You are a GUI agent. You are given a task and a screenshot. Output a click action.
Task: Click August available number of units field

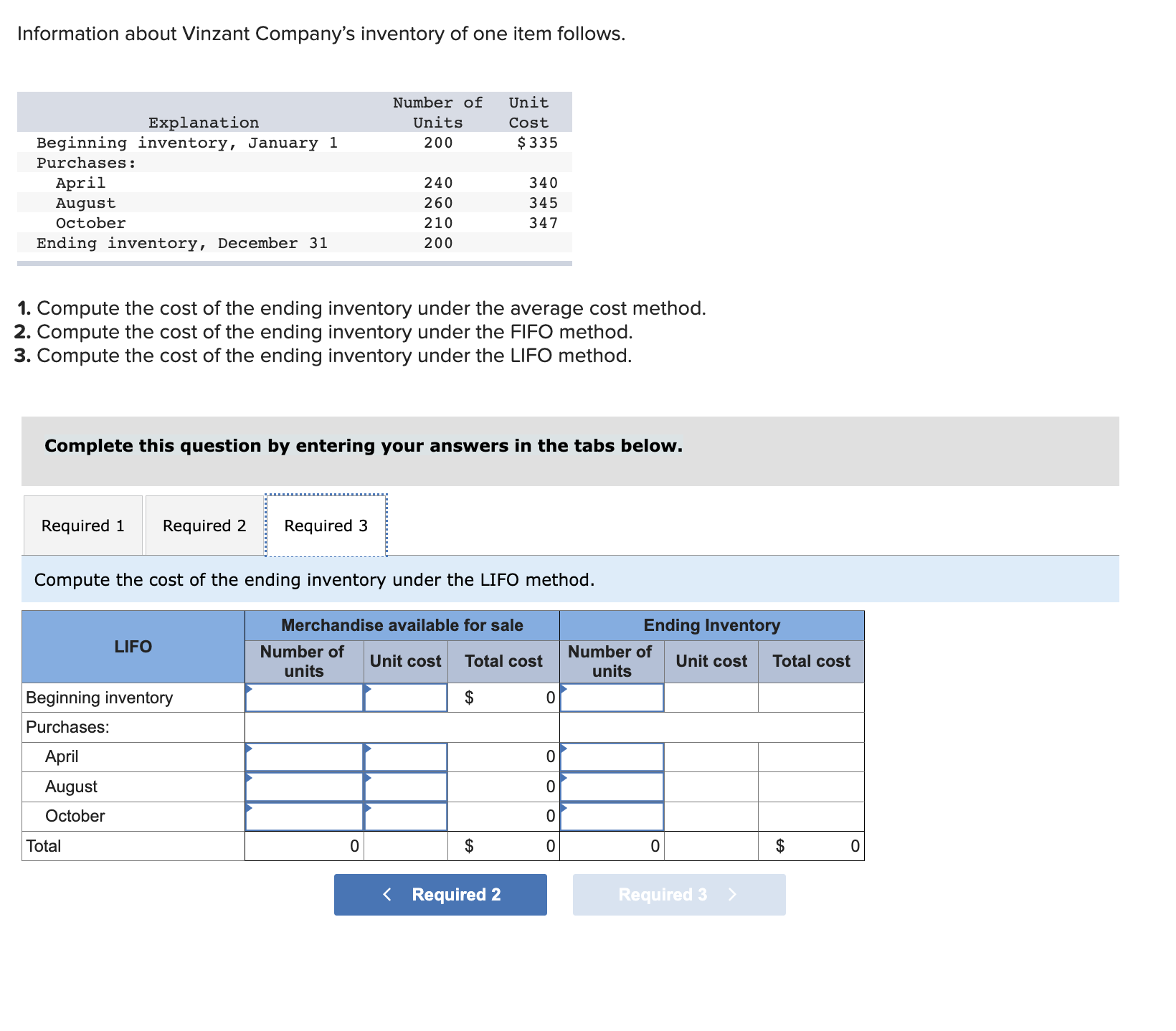tap(304, 787)
